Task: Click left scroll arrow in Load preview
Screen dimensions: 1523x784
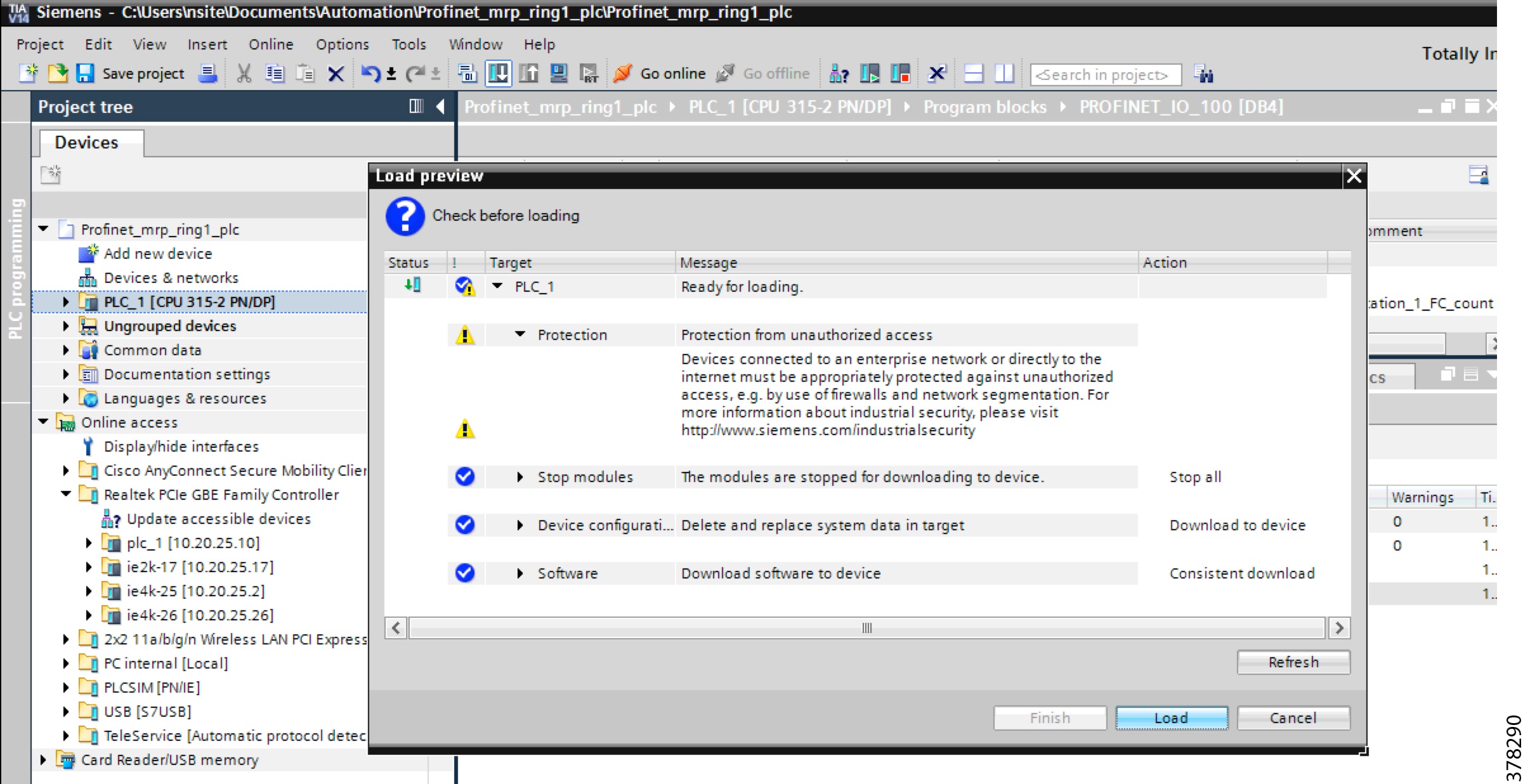Action: [x=396, y=628]
